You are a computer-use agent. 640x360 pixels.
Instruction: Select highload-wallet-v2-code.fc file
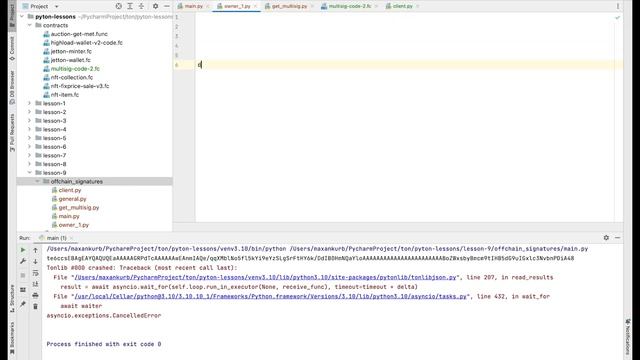coord(83,42)
